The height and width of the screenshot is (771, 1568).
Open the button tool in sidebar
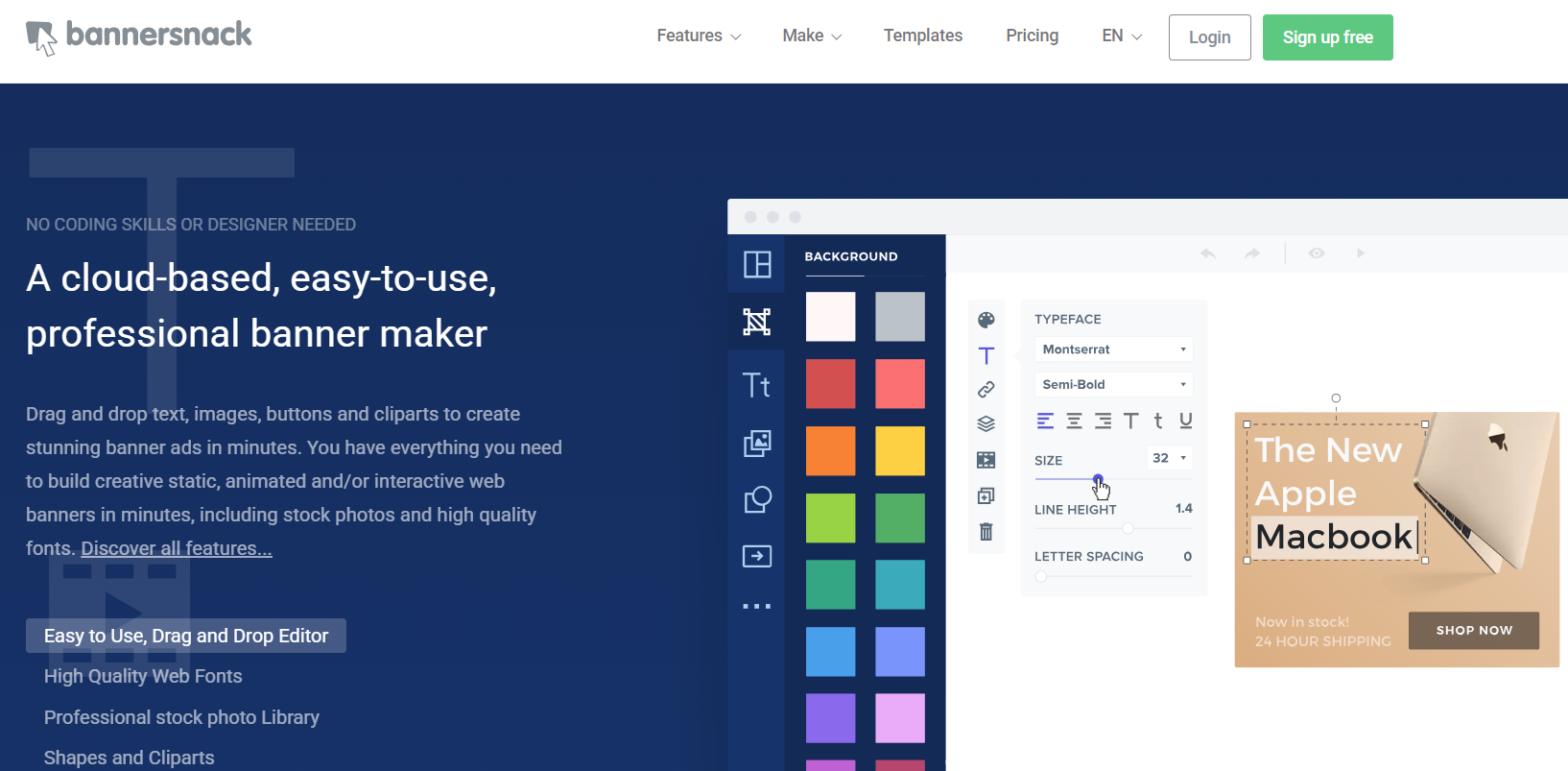point(757,556)
